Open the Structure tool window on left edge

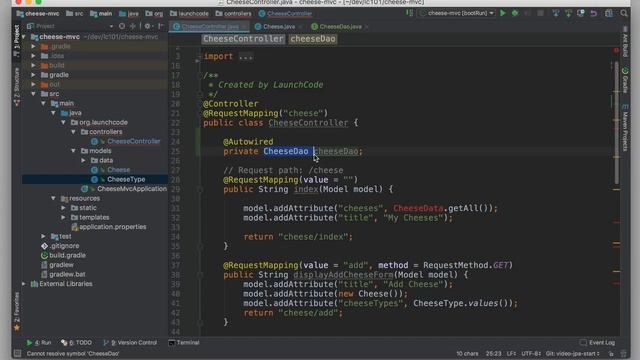click(17, 86)
